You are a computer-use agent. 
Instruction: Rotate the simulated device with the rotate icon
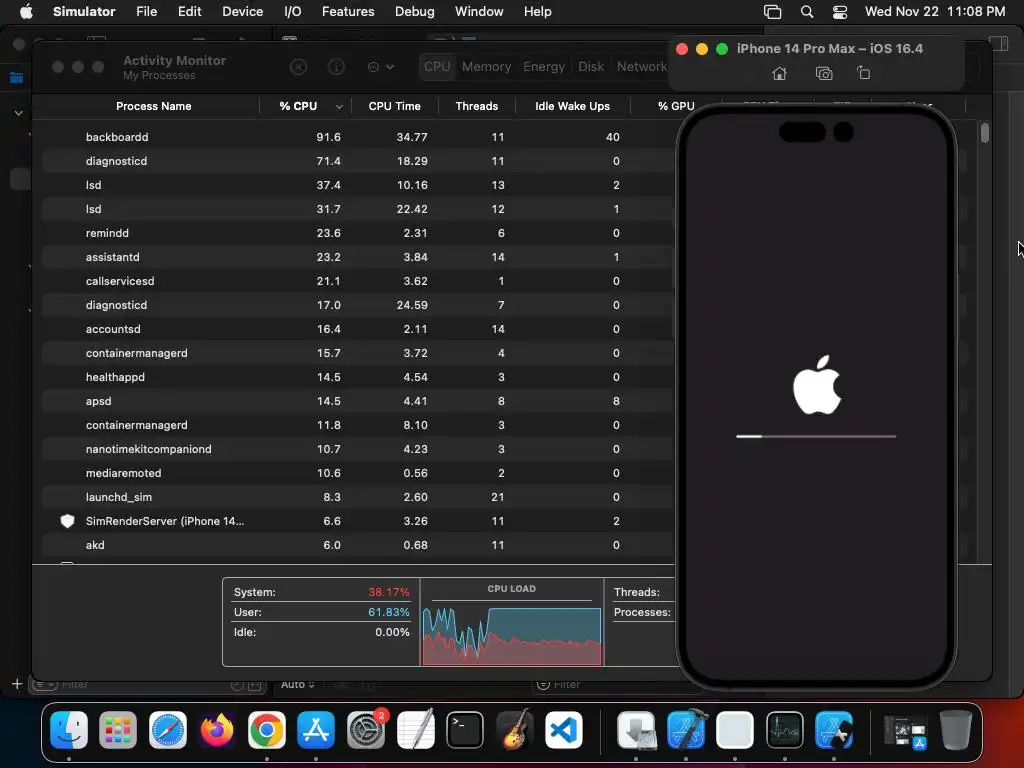coord(863,73)
